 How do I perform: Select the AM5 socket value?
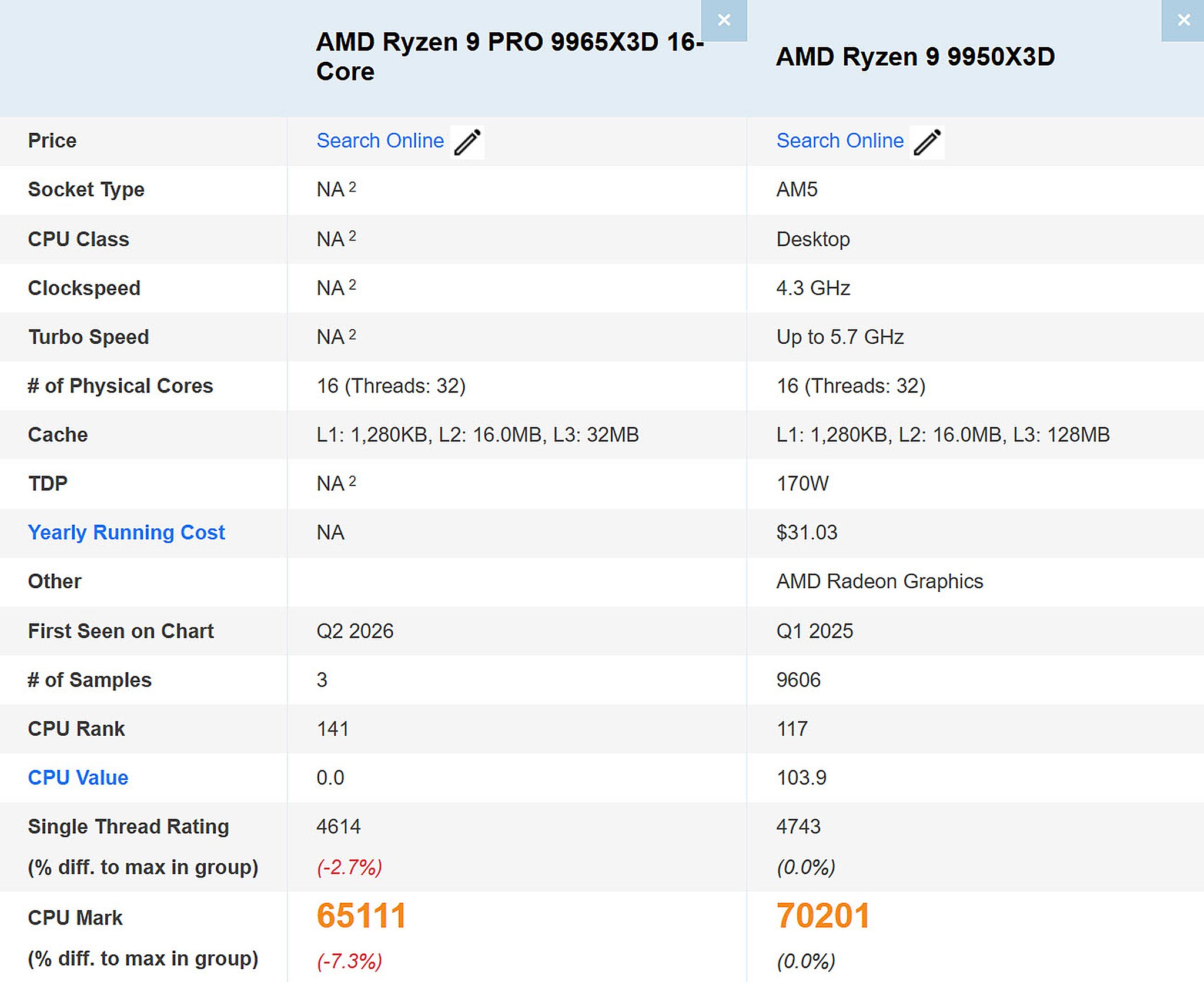pos(797,190)
